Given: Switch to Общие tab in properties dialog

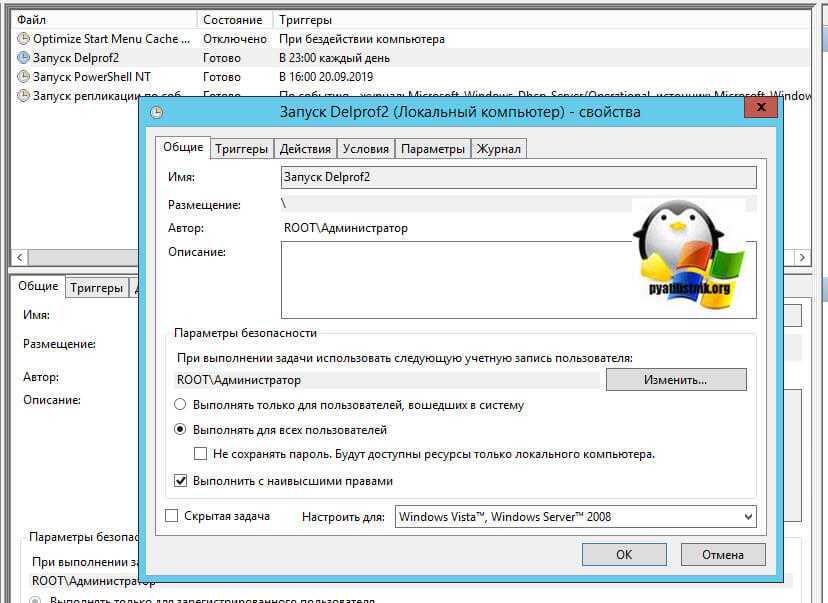Looking at the screenshot, I should (183, 147).
